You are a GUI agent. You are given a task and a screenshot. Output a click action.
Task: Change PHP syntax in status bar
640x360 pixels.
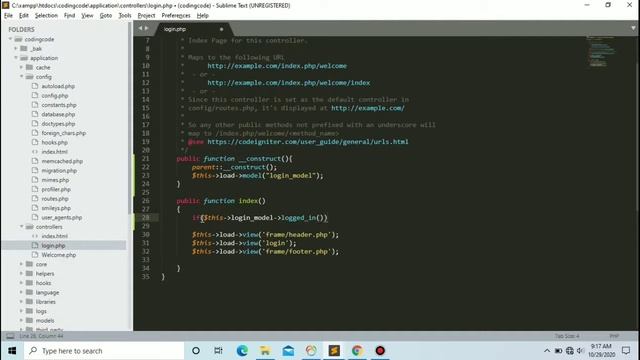[x=614, y=336]
